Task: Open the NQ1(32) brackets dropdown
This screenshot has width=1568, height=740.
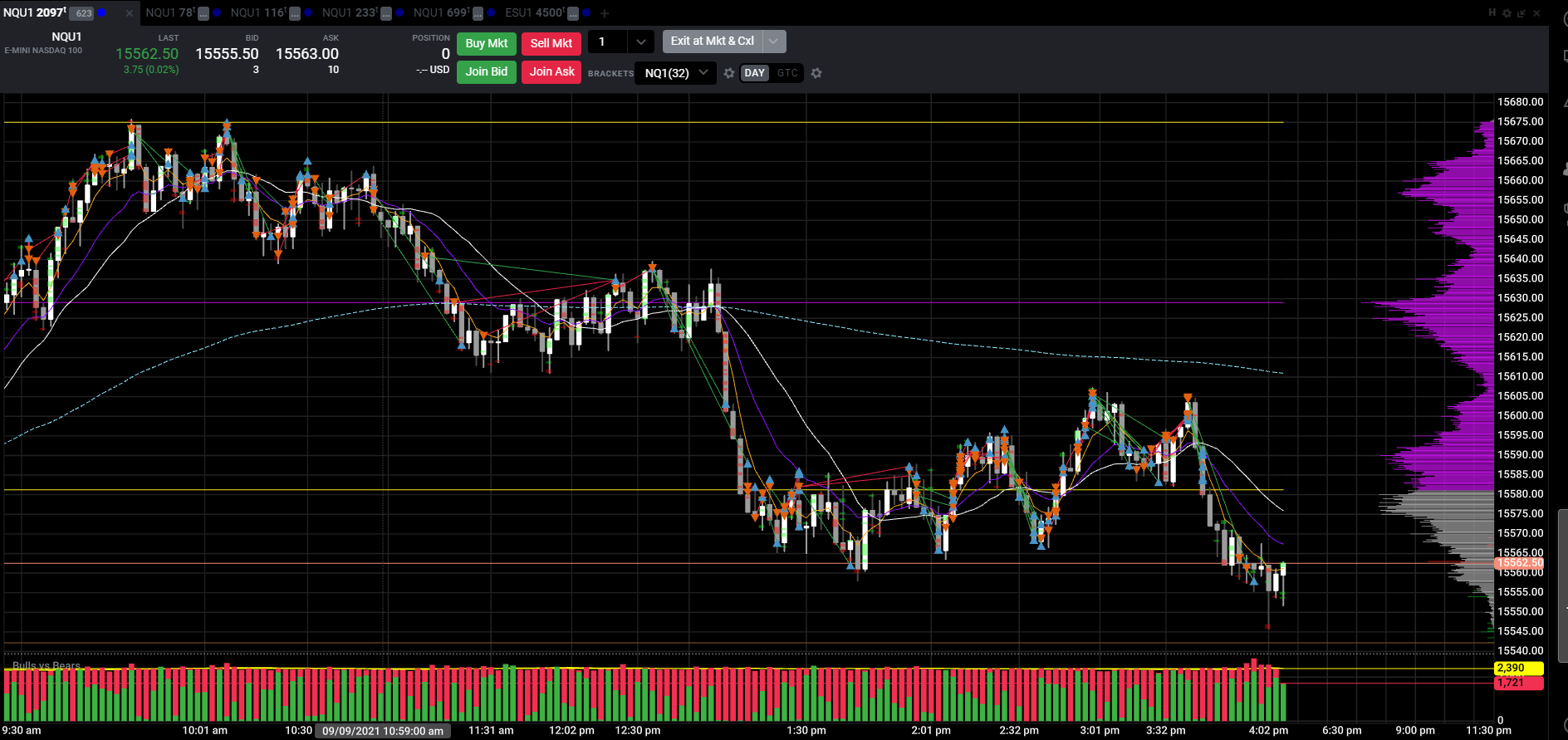Action: click(675, 73)
